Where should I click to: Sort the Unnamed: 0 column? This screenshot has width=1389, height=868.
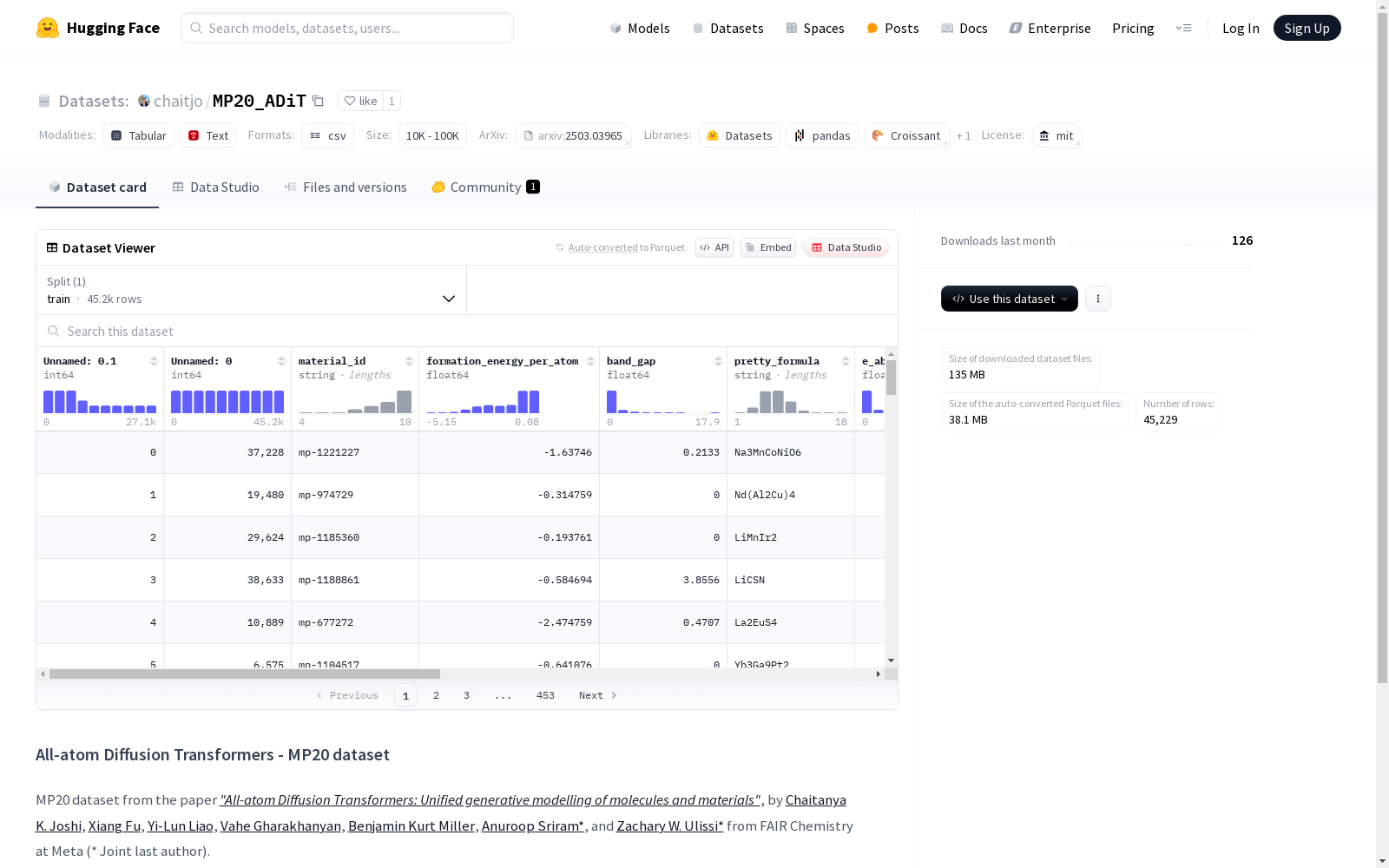click(281, 361)
